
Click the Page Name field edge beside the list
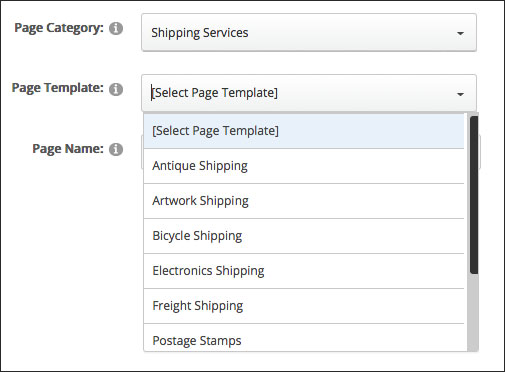click(480, 152)
